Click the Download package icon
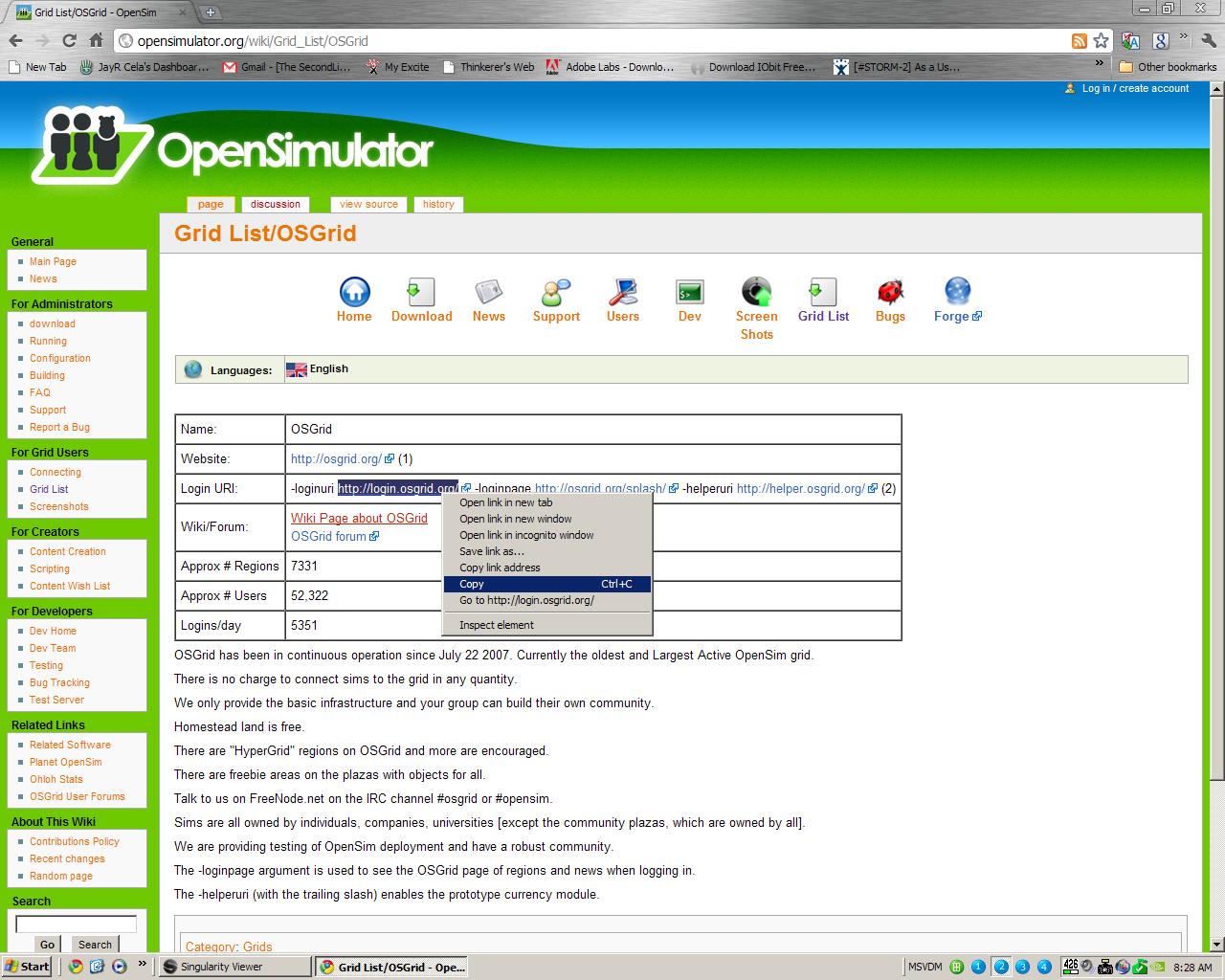1225x980 pixels. tap(421, 290)
